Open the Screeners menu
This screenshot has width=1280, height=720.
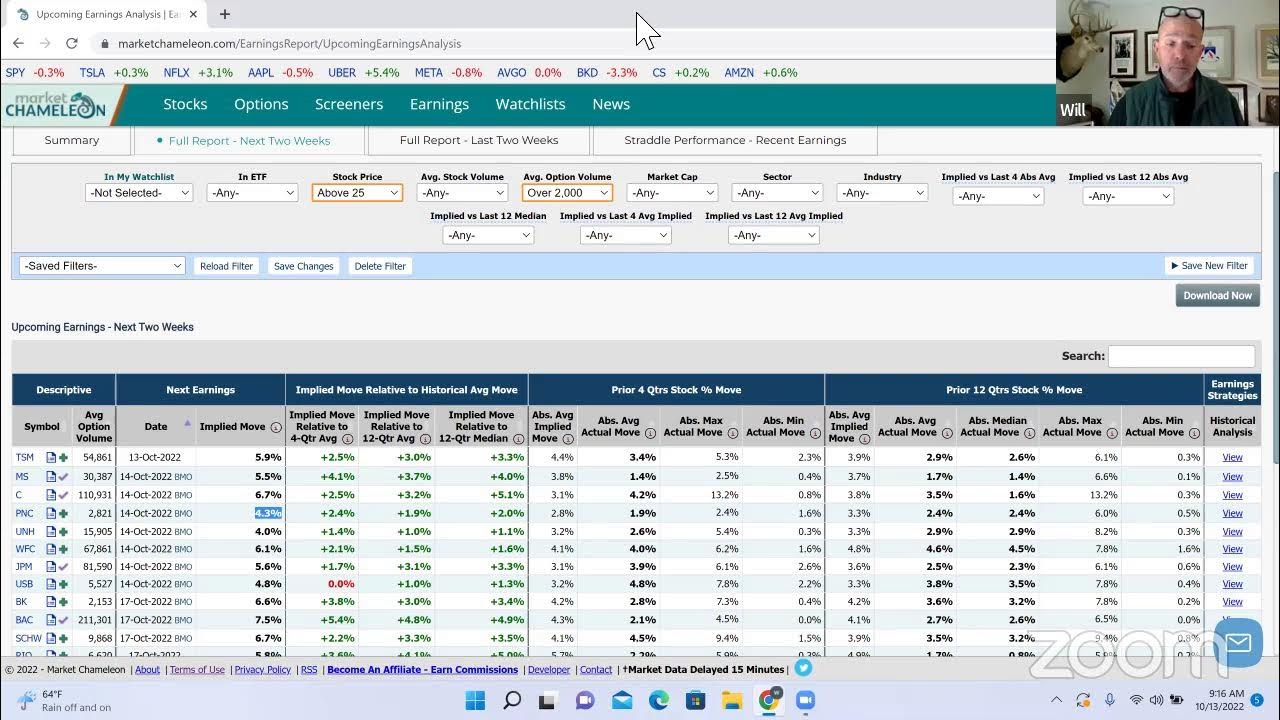tap(349, 104)
